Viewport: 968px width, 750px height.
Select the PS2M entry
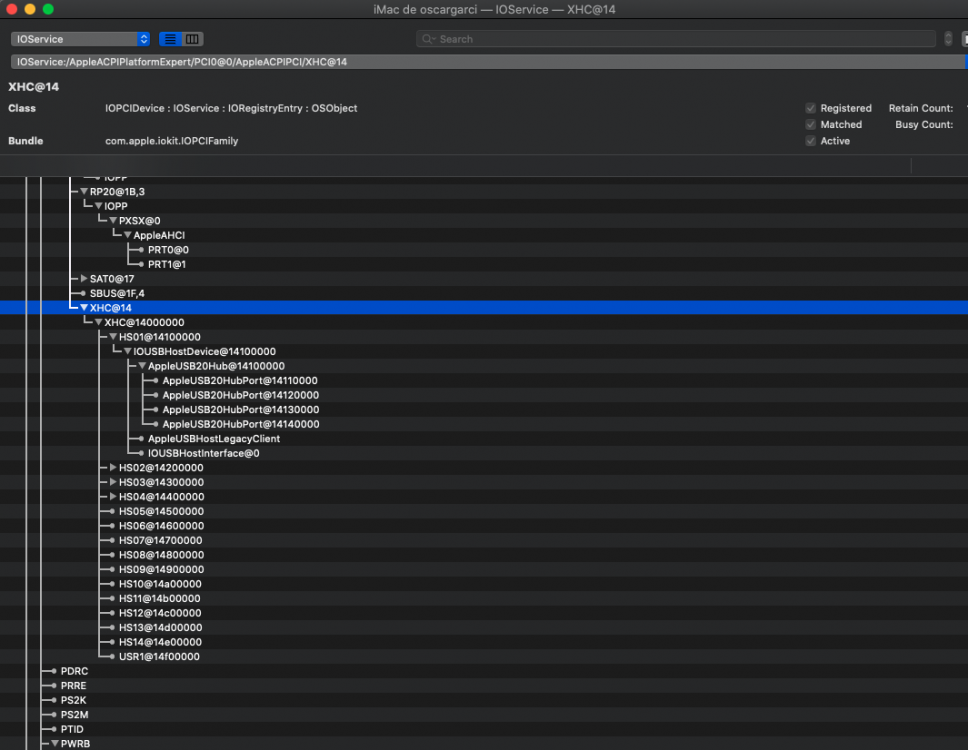pos(74,715)
